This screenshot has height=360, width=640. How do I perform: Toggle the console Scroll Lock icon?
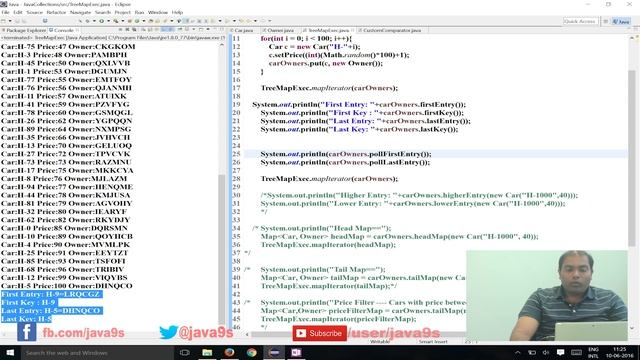(150, 30)
